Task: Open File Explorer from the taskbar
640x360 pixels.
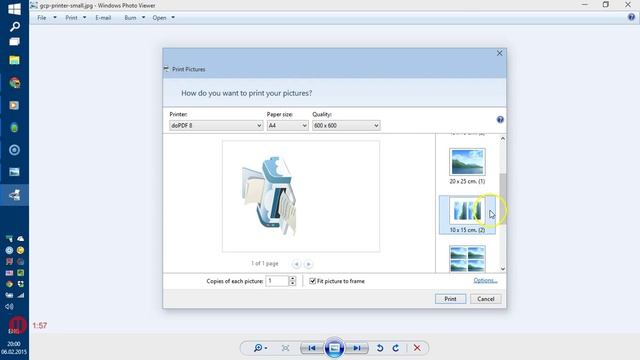Action: 14,60
